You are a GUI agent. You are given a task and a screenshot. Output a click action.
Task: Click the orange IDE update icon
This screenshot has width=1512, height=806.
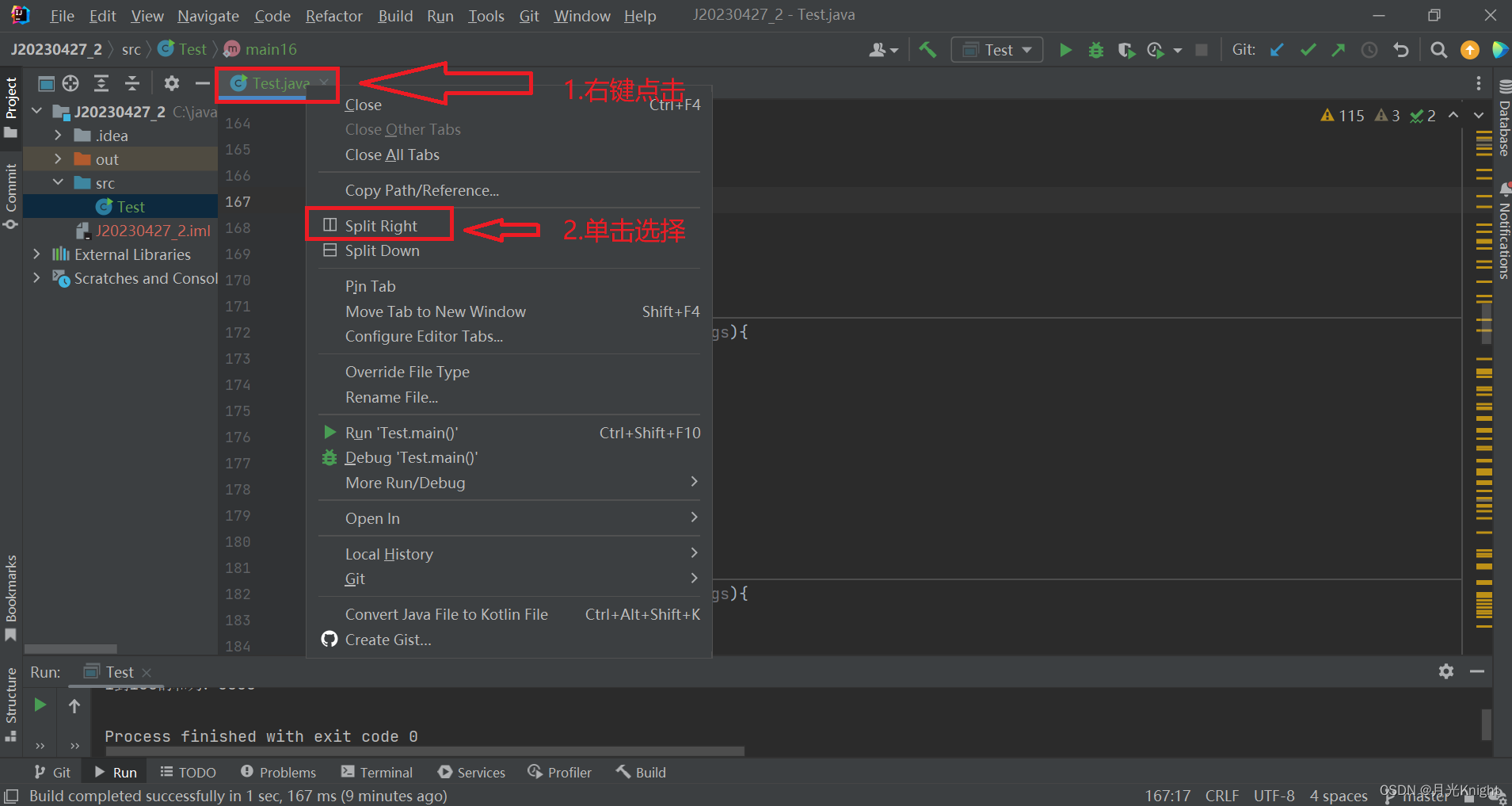point(1470,50)
